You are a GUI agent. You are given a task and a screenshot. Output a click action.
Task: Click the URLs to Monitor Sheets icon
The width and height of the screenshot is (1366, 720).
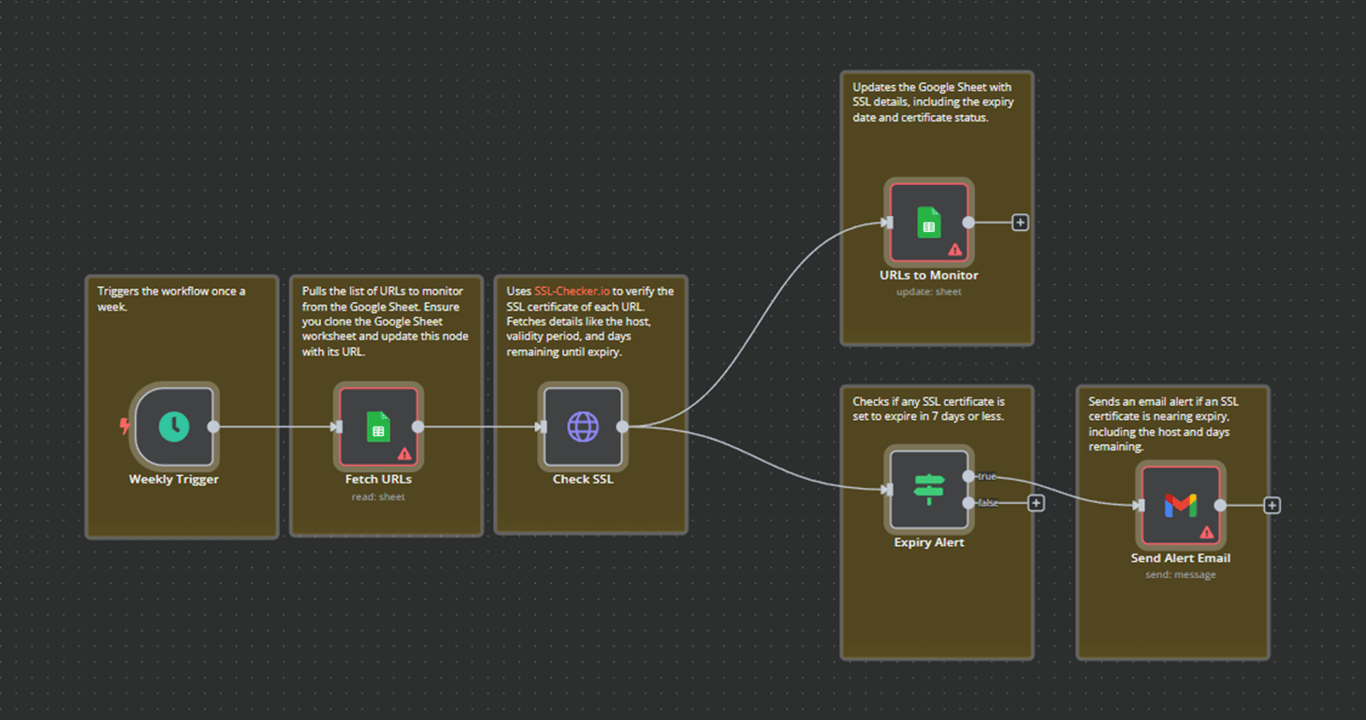coord(929,221)
